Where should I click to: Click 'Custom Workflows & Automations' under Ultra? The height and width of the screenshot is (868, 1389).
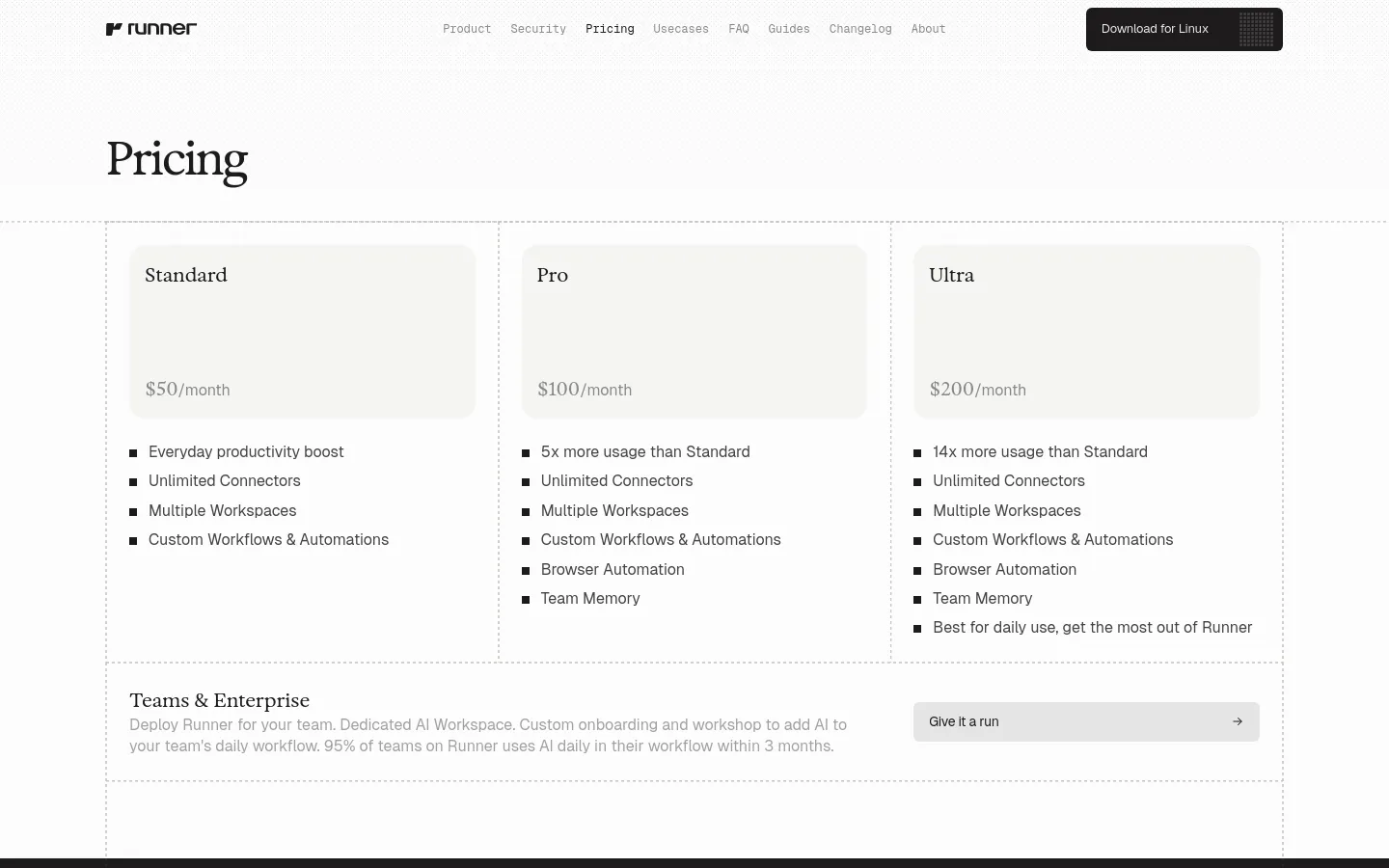tap(1052, 539)
